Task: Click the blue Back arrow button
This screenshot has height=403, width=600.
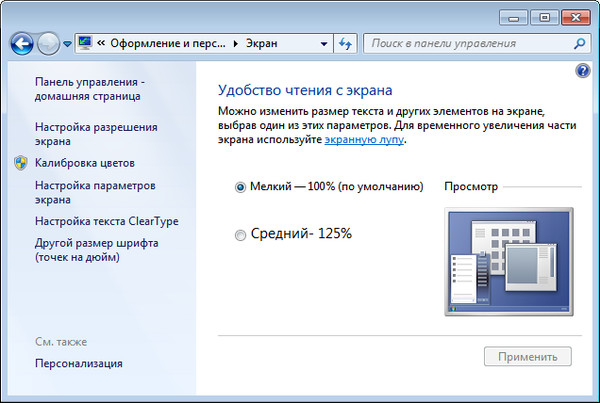Action: 22,44
